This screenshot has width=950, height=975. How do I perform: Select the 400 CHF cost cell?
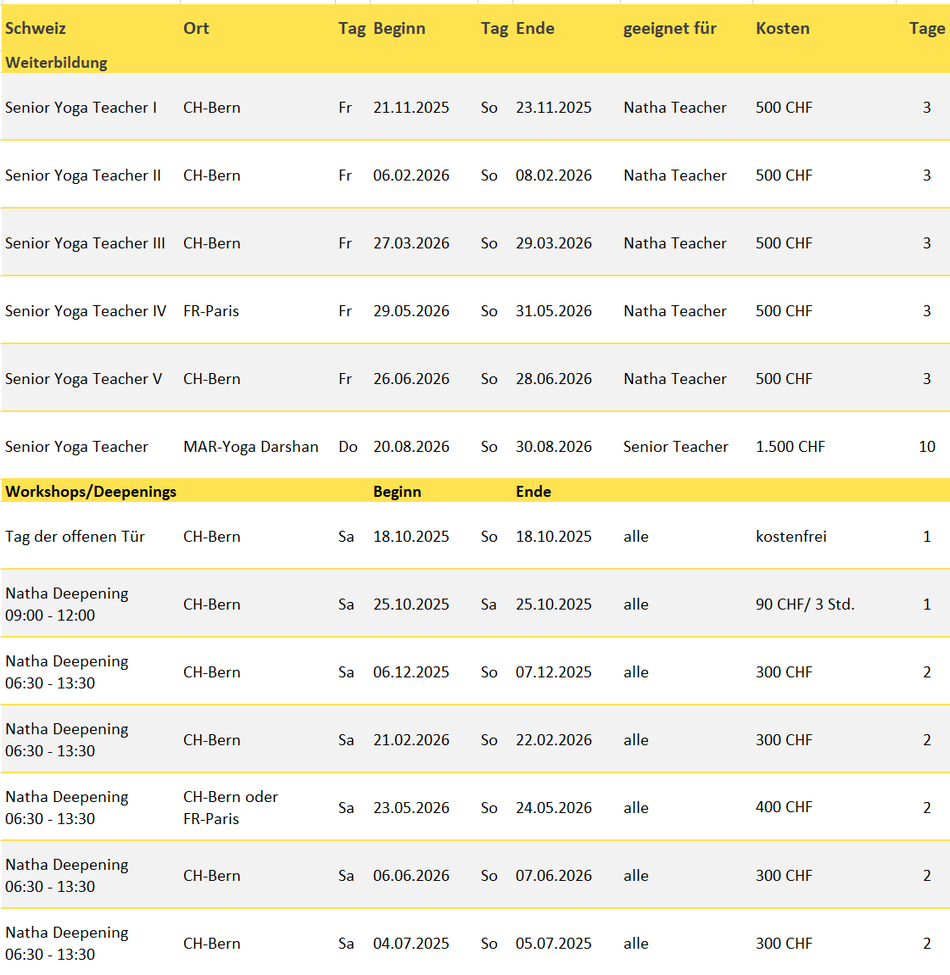[x=784, y=807]
